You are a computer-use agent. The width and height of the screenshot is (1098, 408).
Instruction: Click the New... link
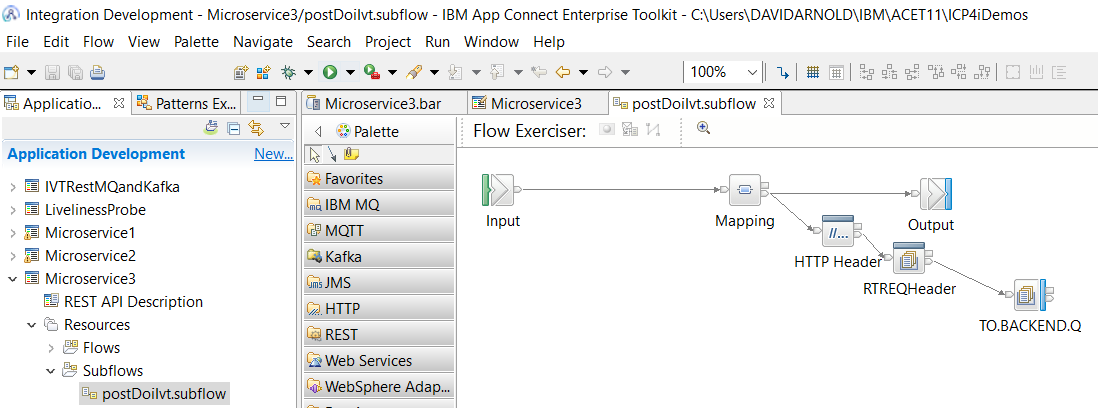pyautogui.click(x=273, y=154)
